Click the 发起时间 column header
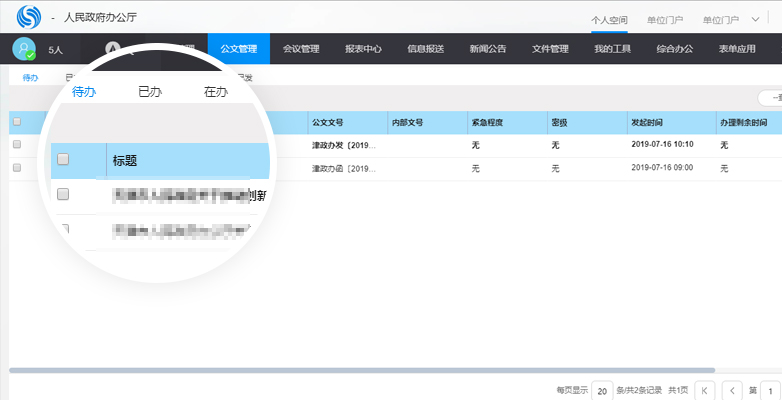The height and width of the screenshot is (400, 782). (646, 122)
